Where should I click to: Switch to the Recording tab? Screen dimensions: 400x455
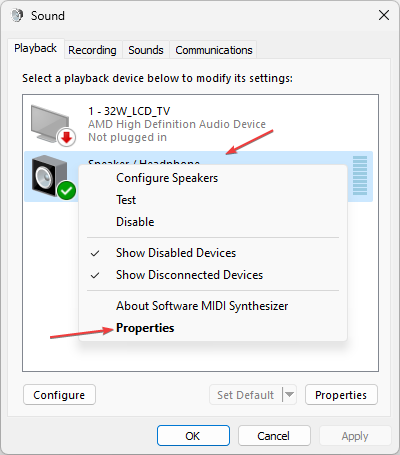click(x=92, y=50)
